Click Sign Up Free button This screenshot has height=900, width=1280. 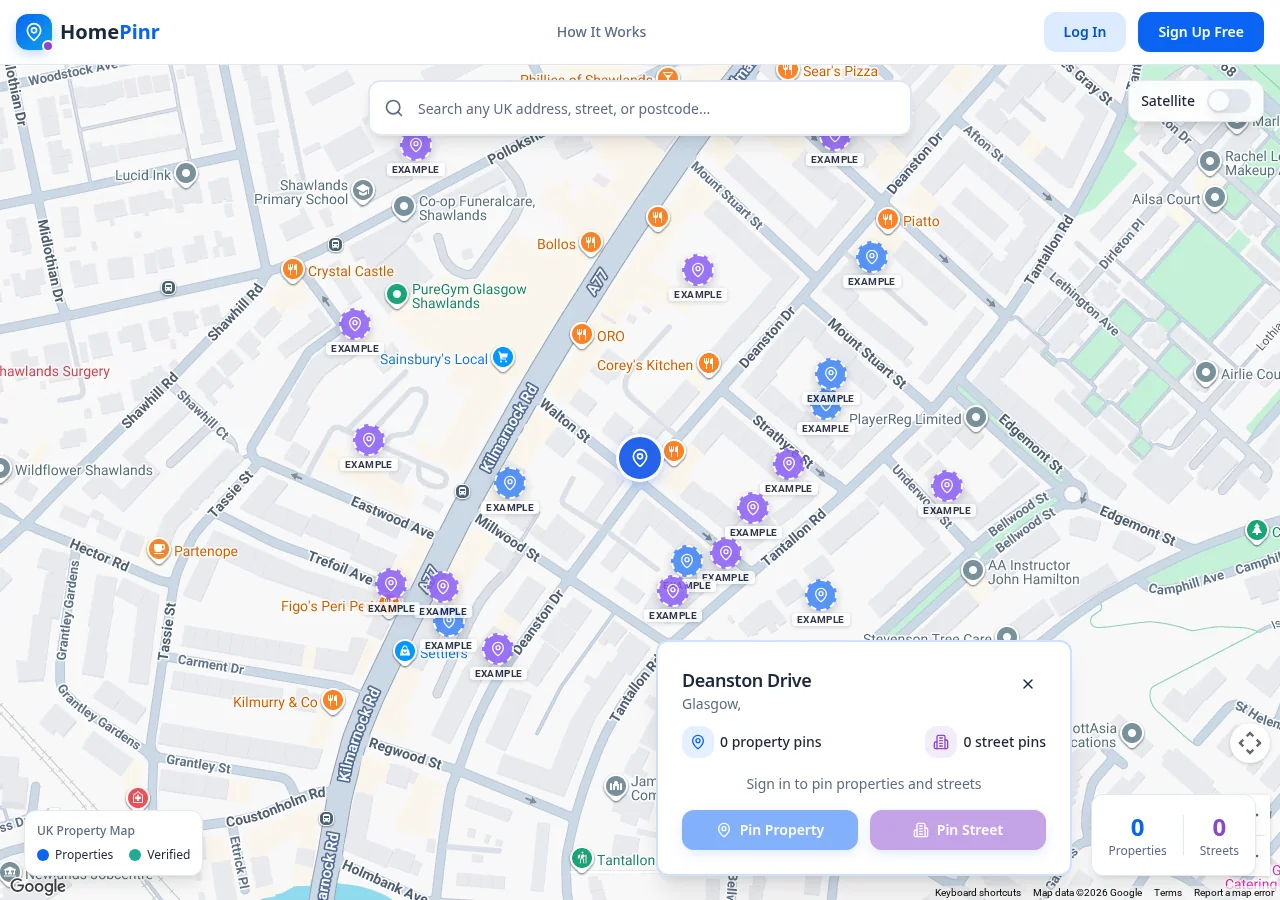[1201, 32]
